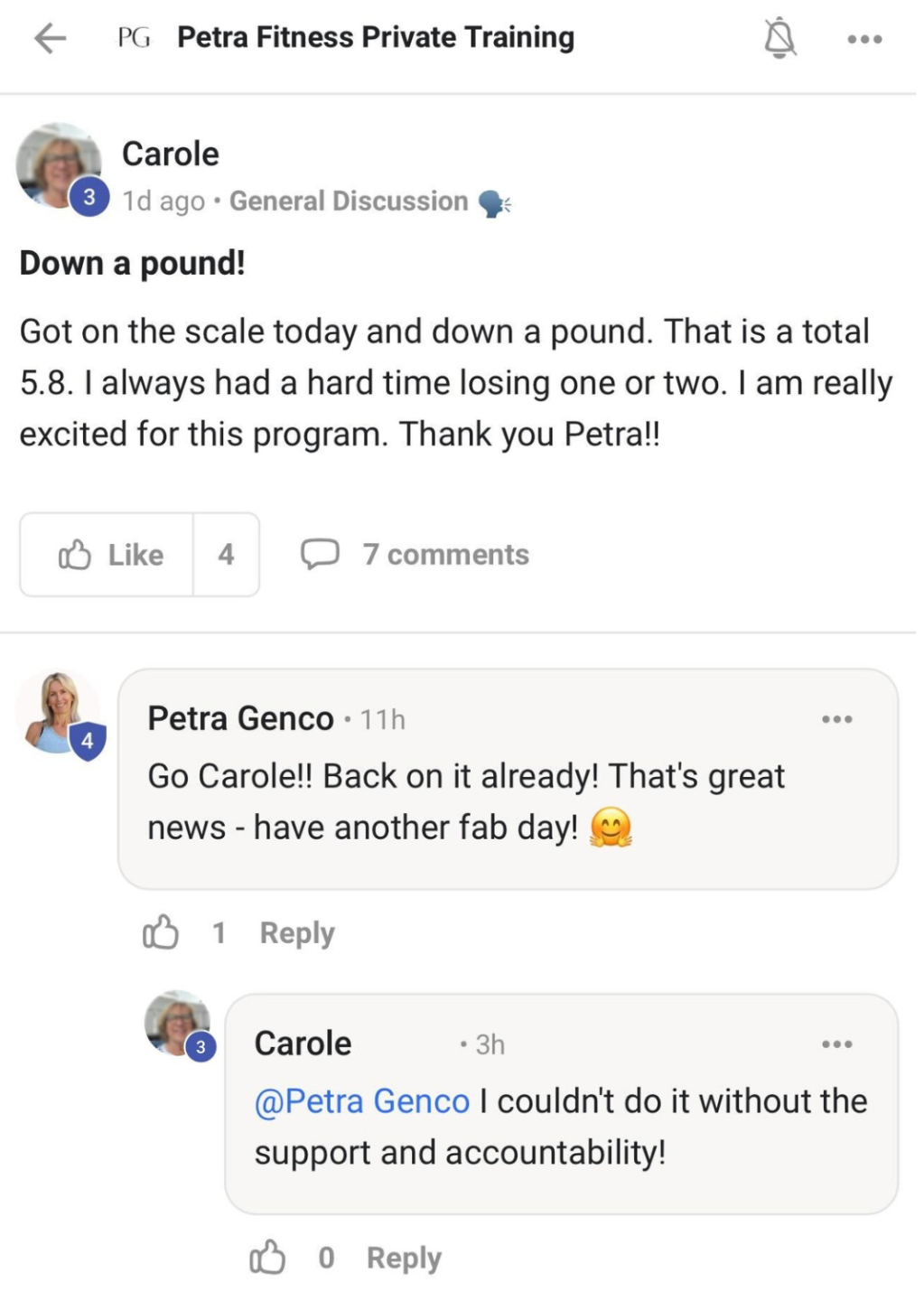Open Carole's avatar on the reply comment
The image size is (924, 1301).
pos(178,1023)
